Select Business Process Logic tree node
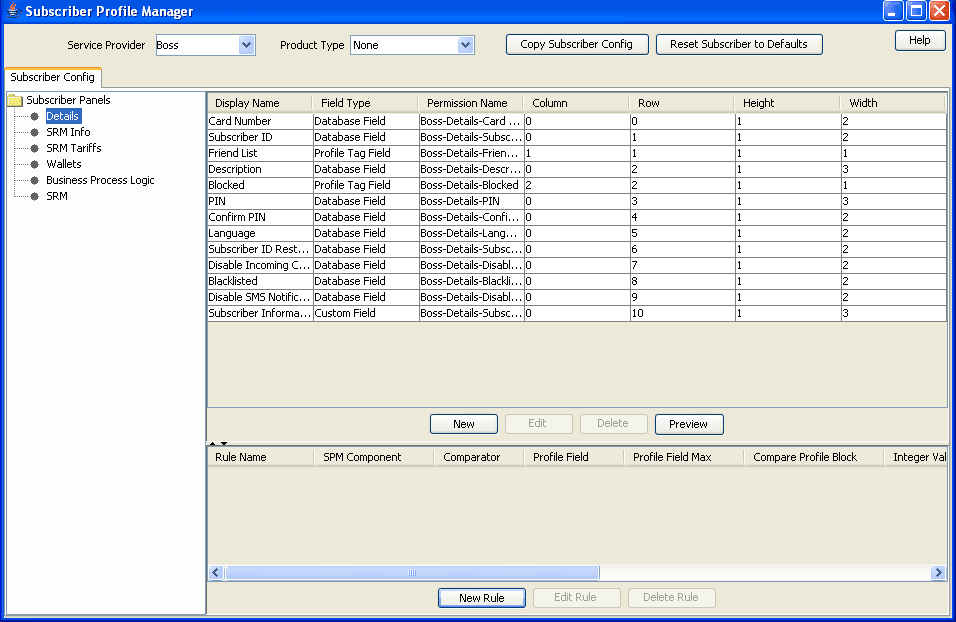 coord(100,180)
